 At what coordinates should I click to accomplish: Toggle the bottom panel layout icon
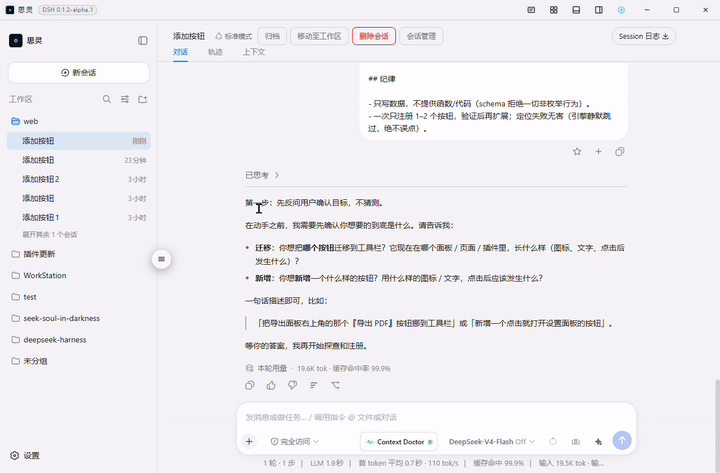576,10
